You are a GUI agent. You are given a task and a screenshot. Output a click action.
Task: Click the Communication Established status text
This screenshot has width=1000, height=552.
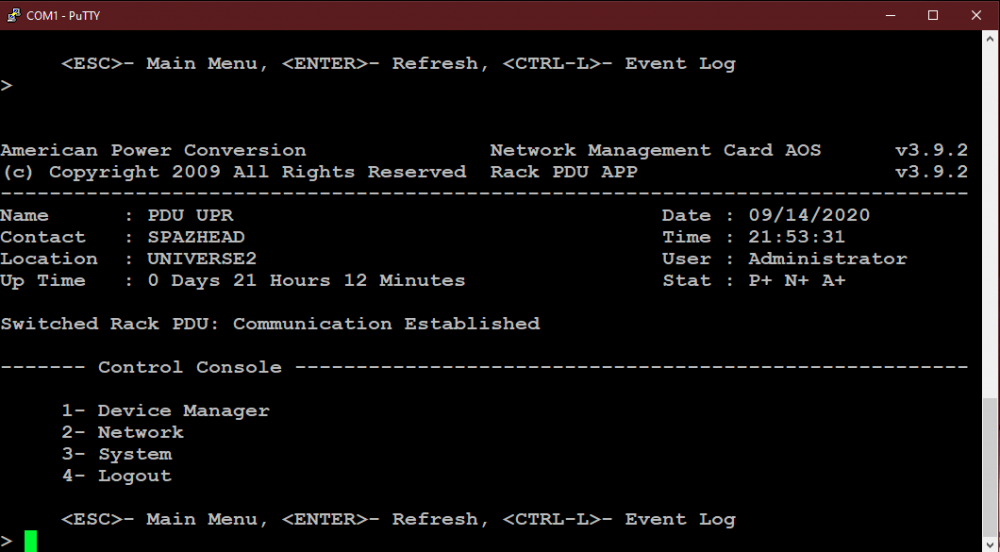click(386, 324)
